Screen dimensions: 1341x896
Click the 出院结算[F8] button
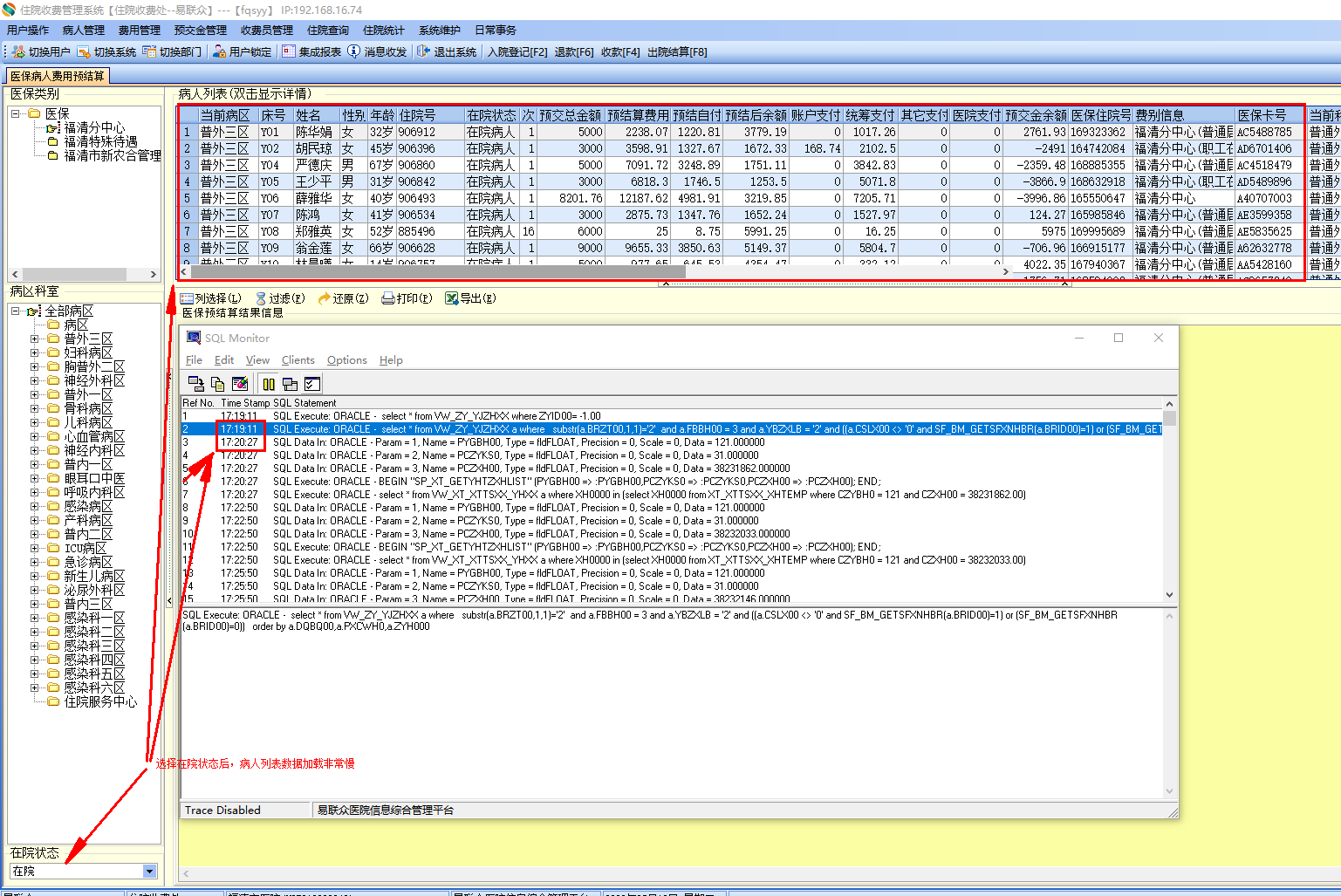coord(677,52)
